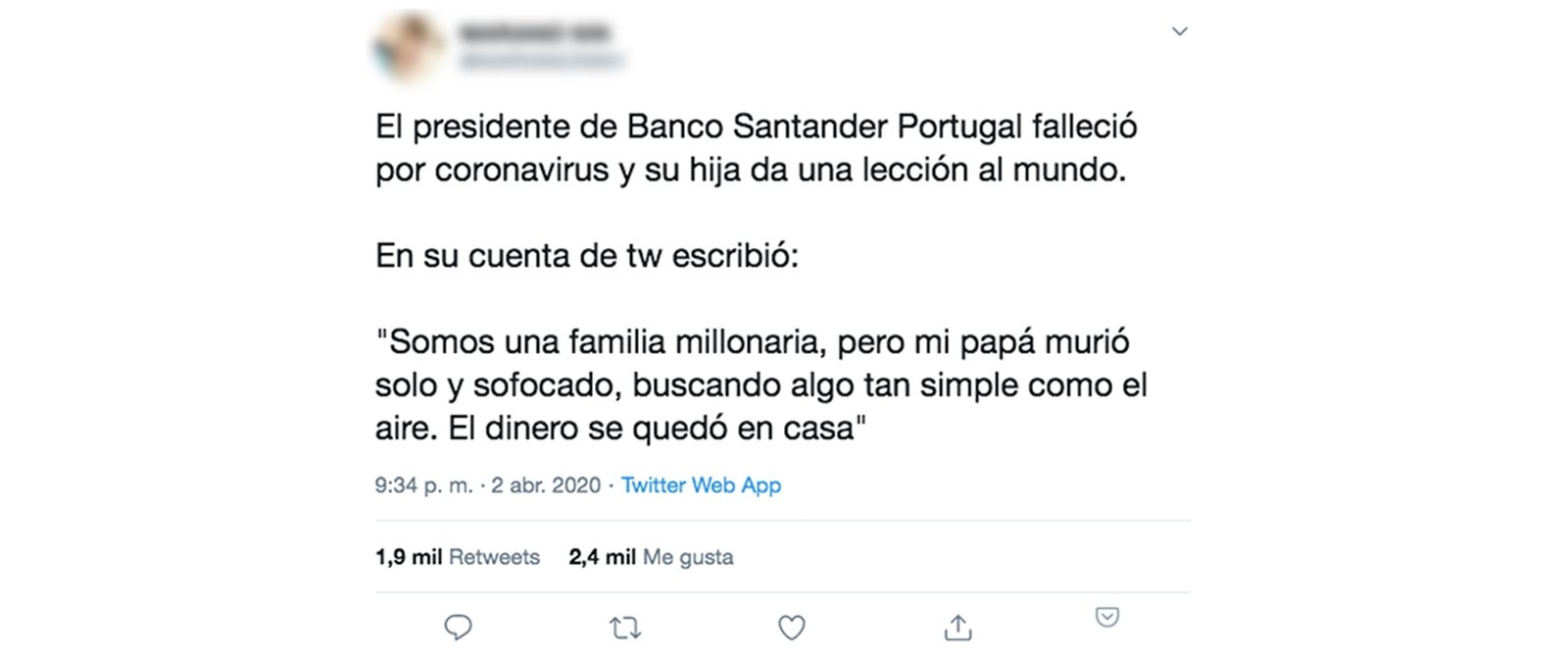Click the line "En su cuenta de tw escribió:"
Image resolution: width=1568 pixels, height=662 pixels.
pos(586,256)
